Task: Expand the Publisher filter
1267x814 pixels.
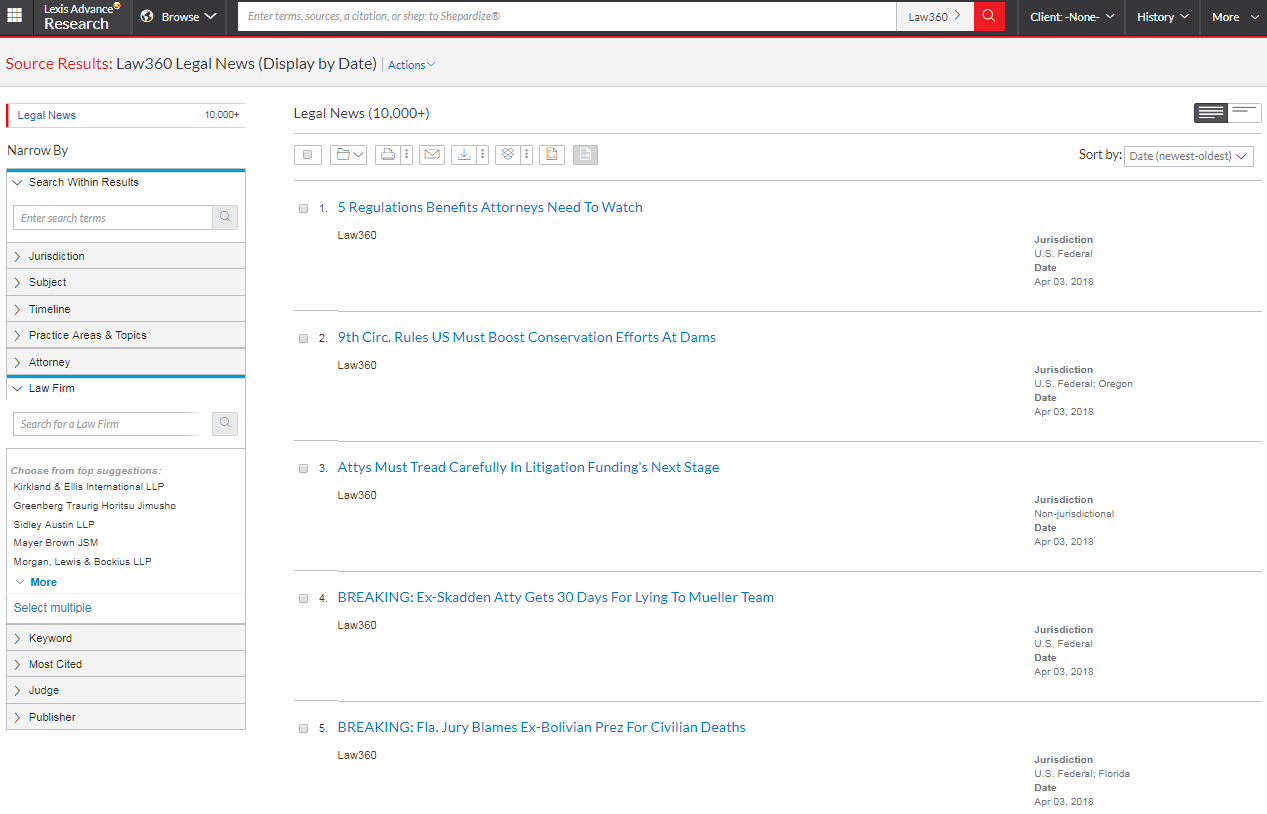Action: point(126,717)
